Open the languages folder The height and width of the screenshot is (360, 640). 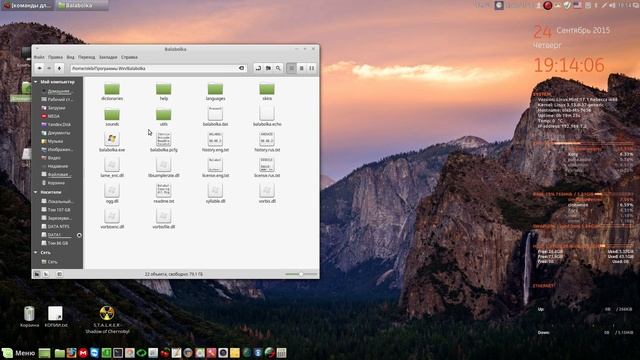[216, 92]
